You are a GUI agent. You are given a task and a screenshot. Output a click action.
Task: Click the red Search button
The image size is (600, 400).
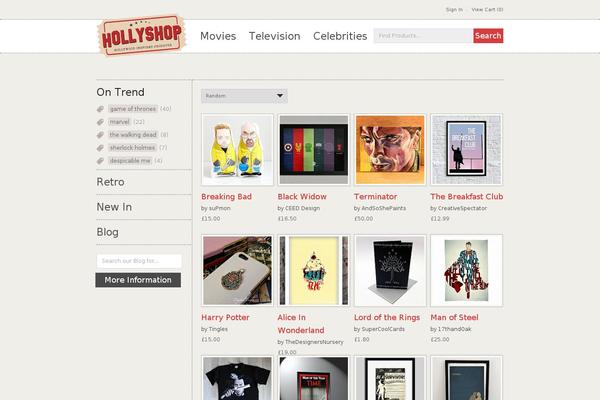(x=488, y=36)
